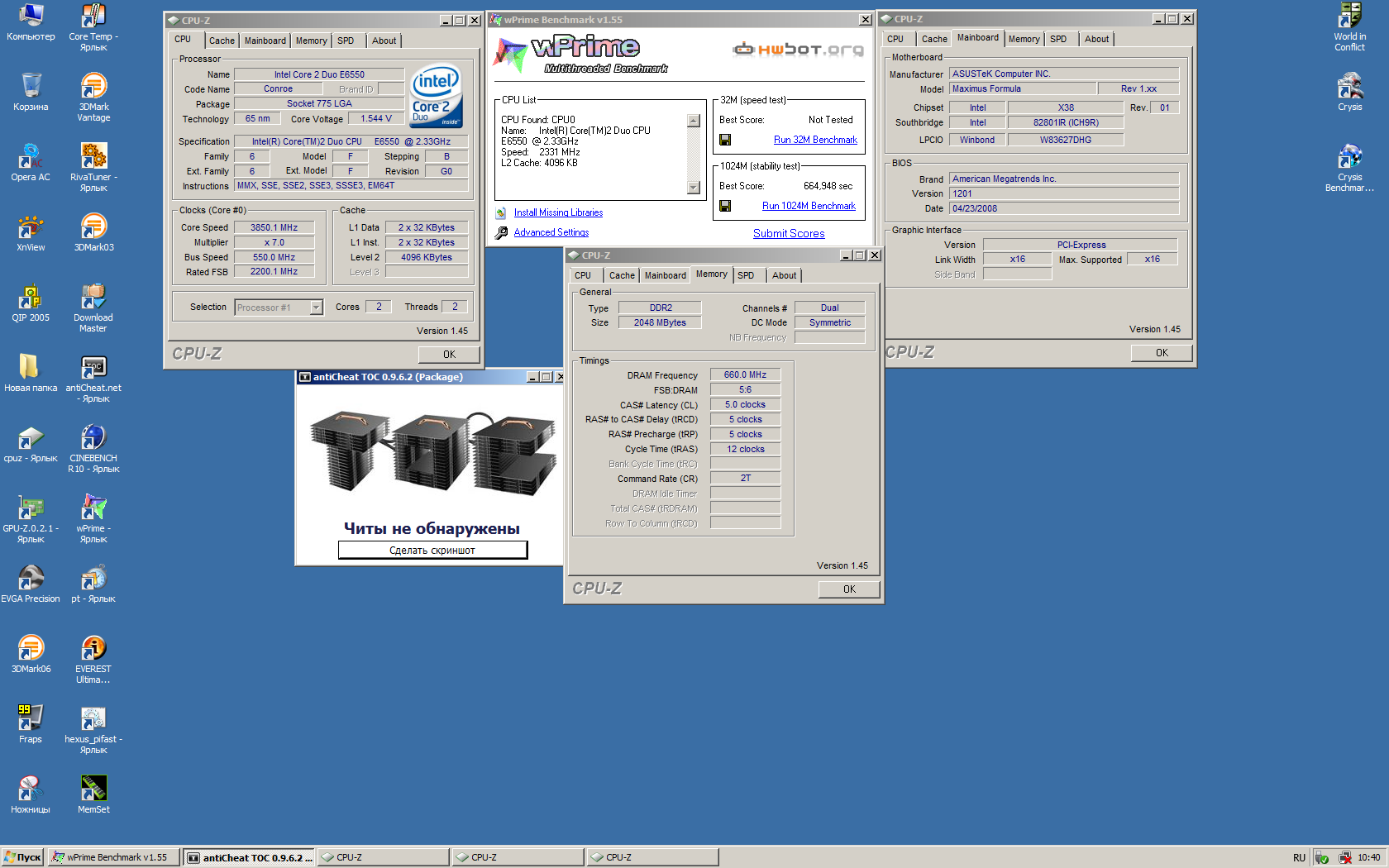
Task: Open the GPU-Z.0.2.1 shortcut icon
Action: (x=31, y=508)
